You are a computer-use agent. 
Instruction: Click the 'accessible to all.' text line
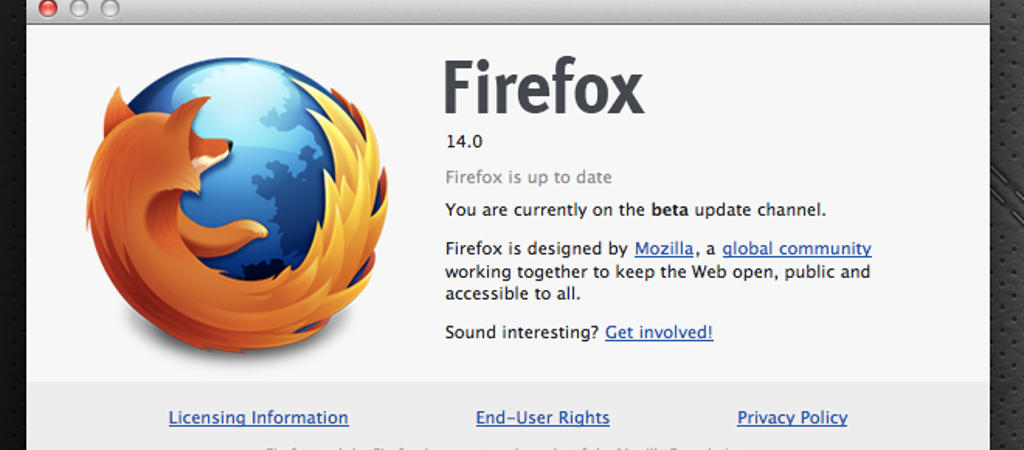coord(513,294)
